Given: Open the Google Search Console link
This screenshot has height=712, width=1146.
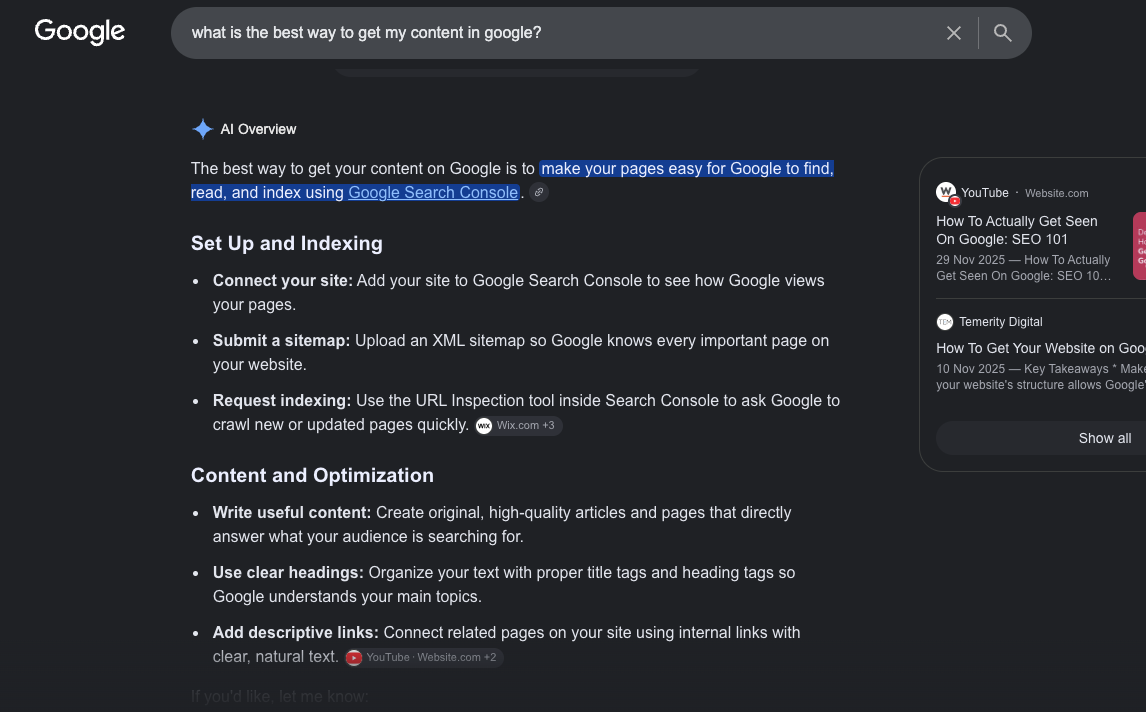Looking at the screenshot, I should click(433, 192).
